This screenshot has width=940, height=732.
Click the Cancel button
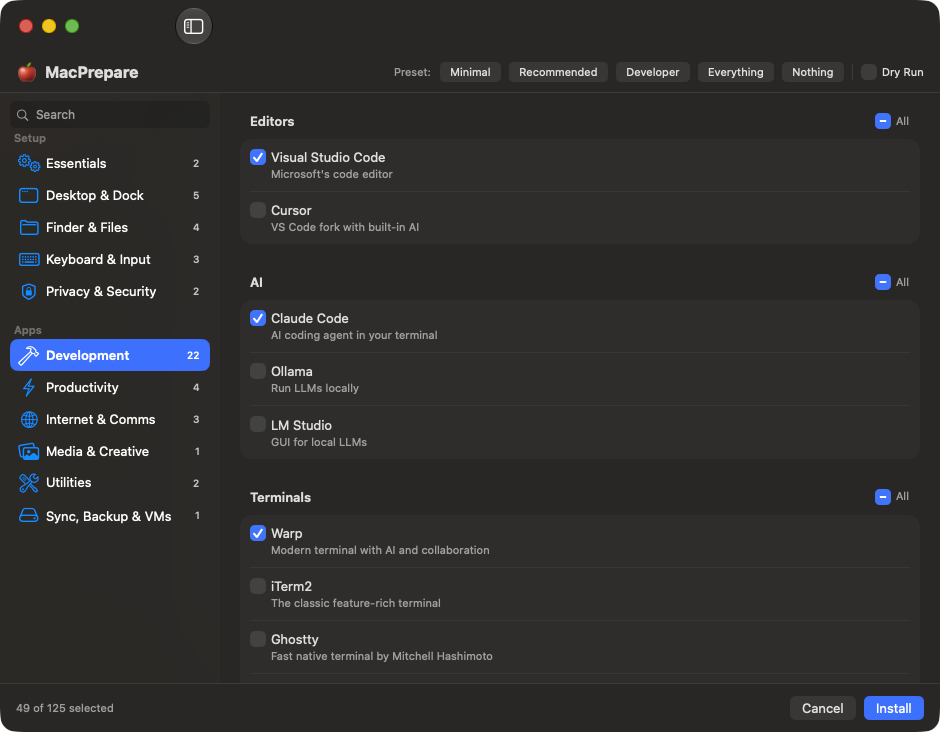pyautogui.click(x=822, y=708)
